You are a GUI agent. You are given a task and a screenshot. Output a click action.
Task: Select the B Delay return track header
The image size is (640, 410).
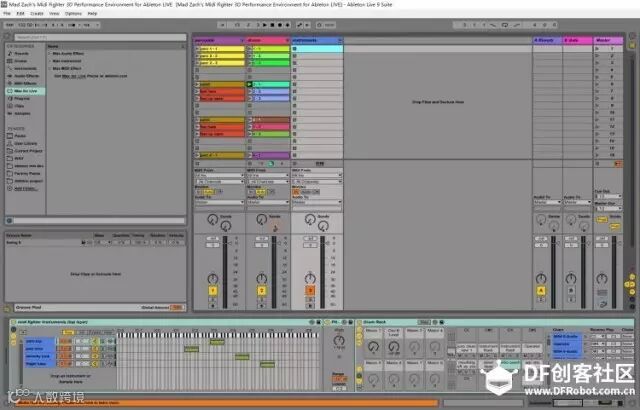pyautogui.click(x=577, y=40)
